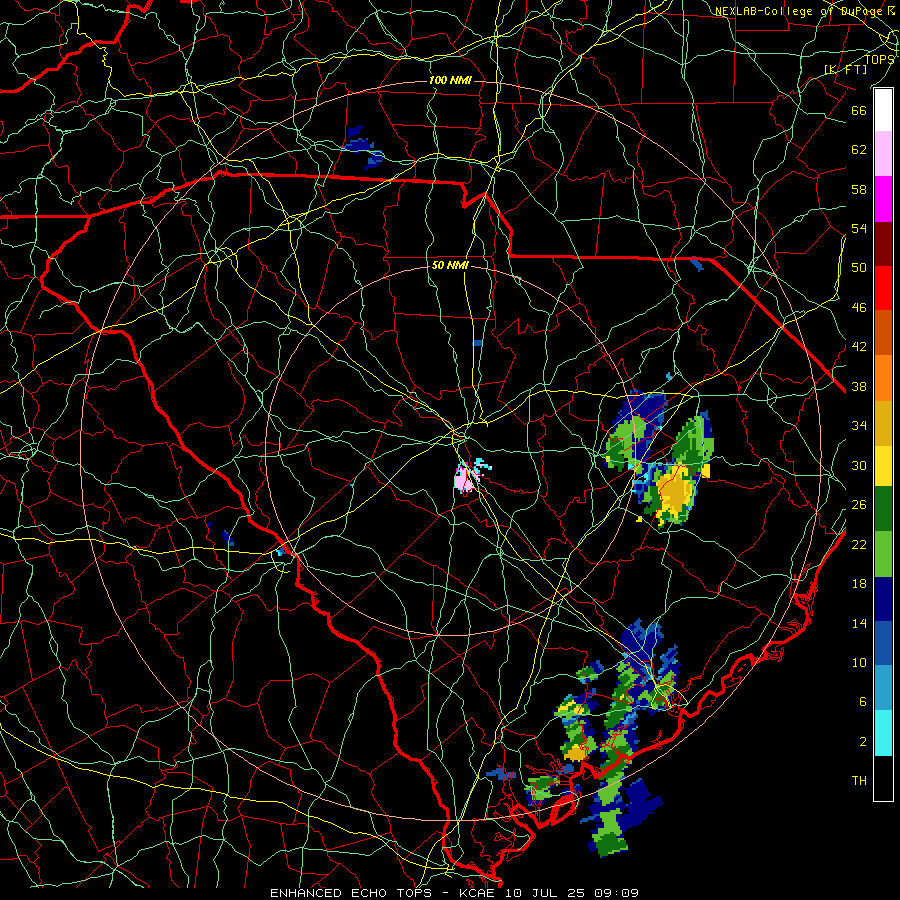Click the legend value "50"
Screen dimensions: 900x900
pyautogui.click(x=859, y=268)
